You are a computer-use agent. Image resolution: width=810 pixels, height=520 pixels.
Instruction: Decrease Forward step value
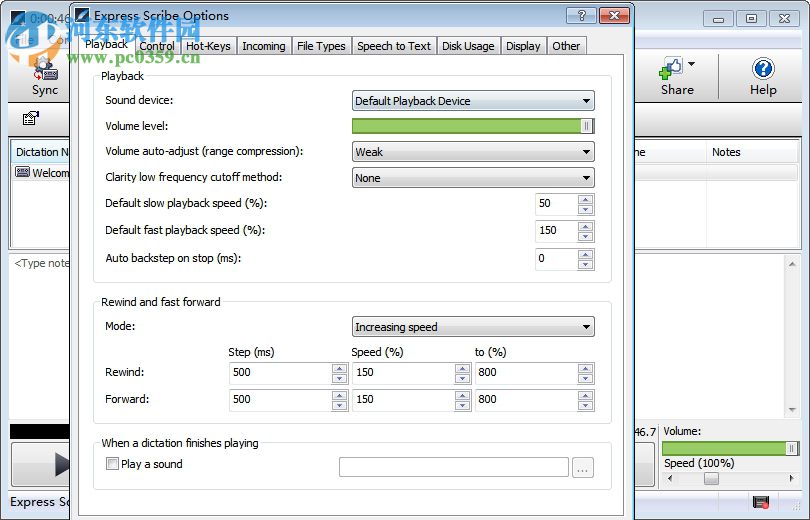[x=339, y=405]
